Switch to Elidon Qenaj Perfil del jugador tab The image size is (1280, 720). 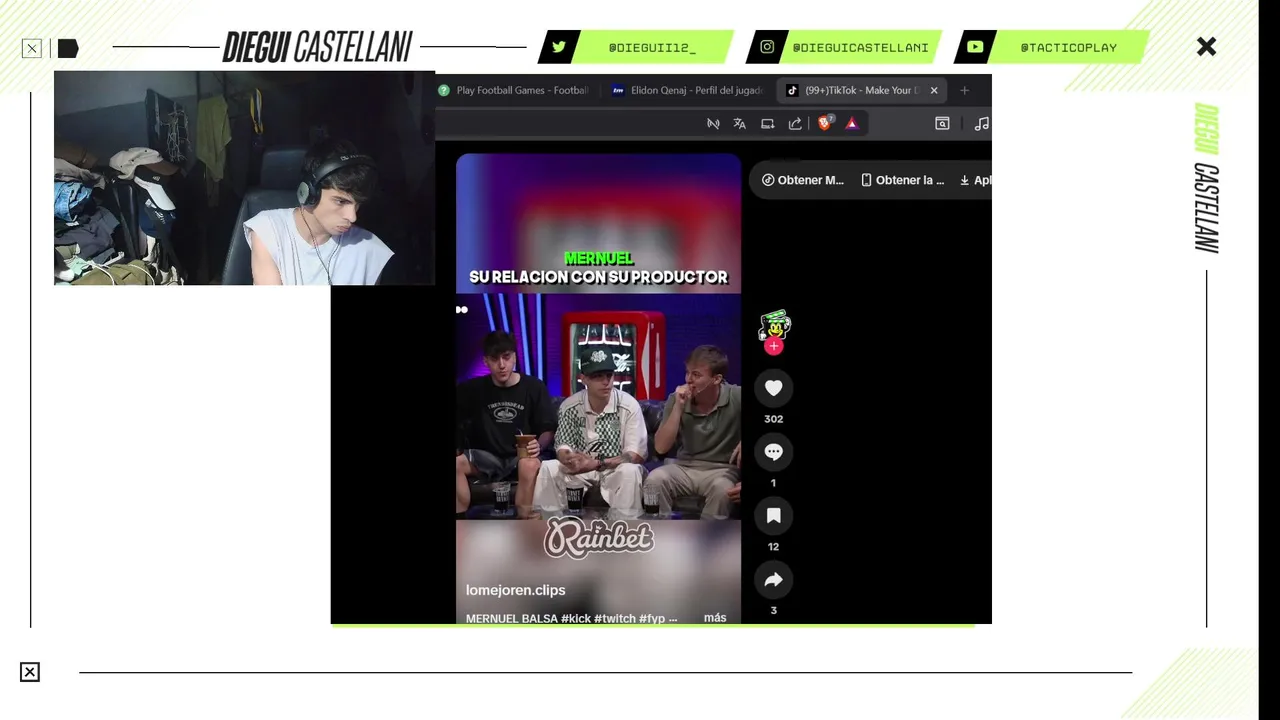point(689,90)
